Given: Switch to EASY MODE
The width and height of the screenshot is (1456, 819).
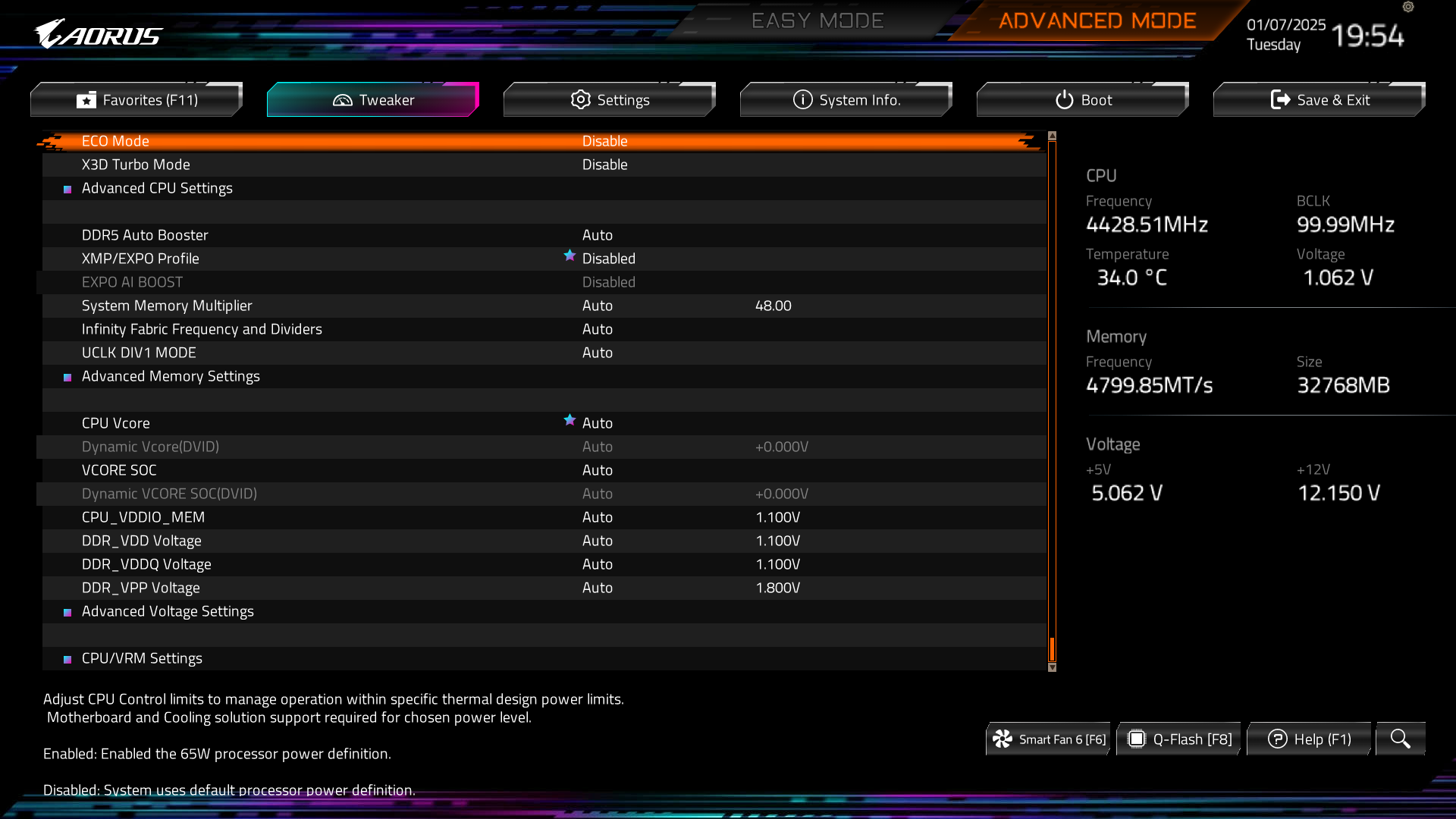Looking at the screenshot, I should coord(817,20).
